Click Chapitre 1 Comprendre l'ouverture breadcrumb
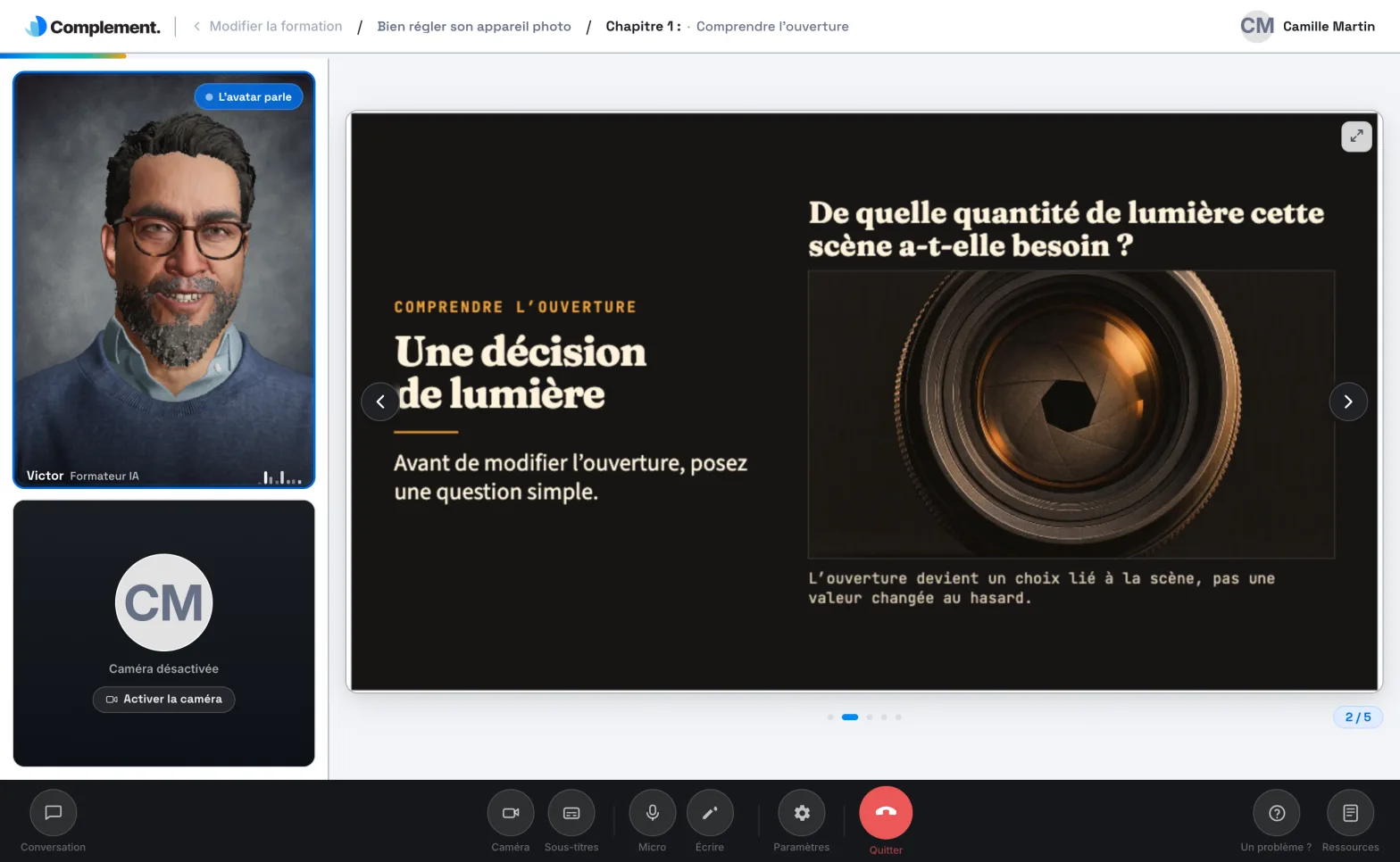The width and height of the screenshot is (1400, 862). 727,26
